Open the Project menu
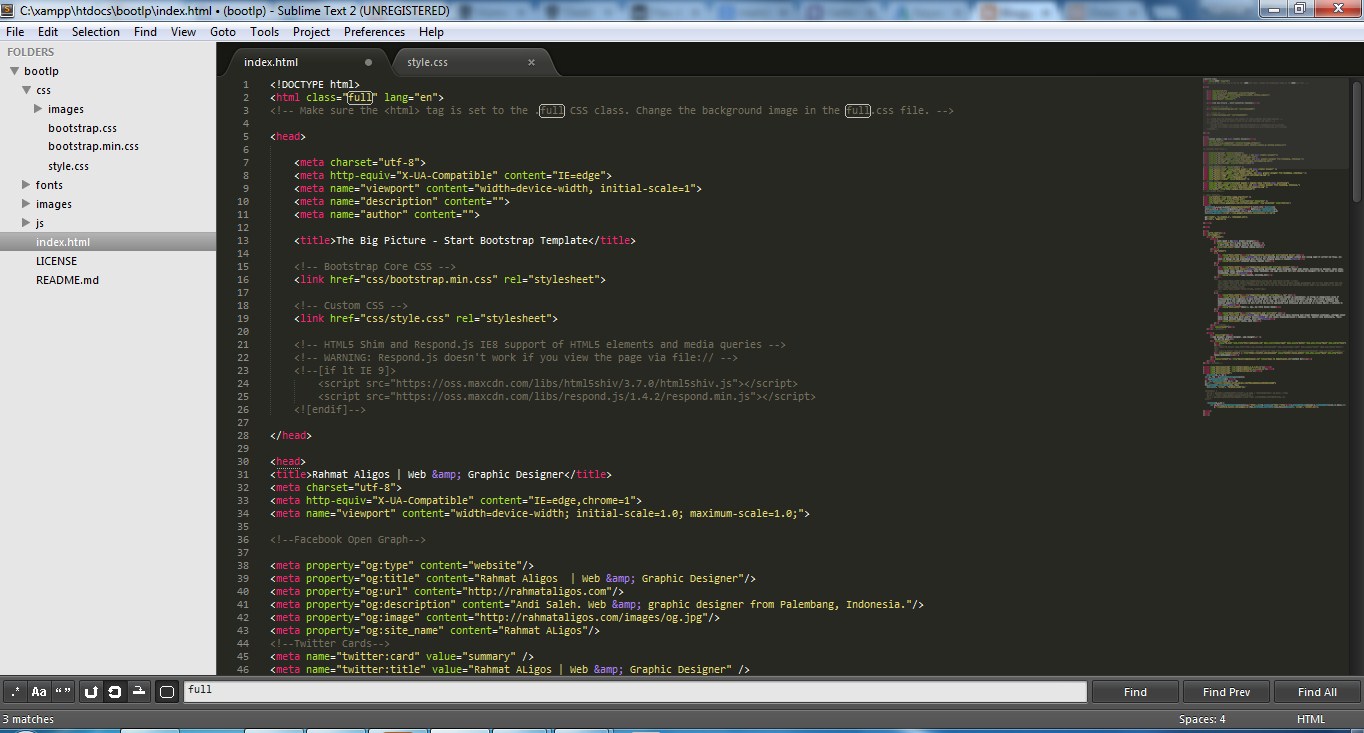The image size is (1364, 733). (x=311, y=32)
